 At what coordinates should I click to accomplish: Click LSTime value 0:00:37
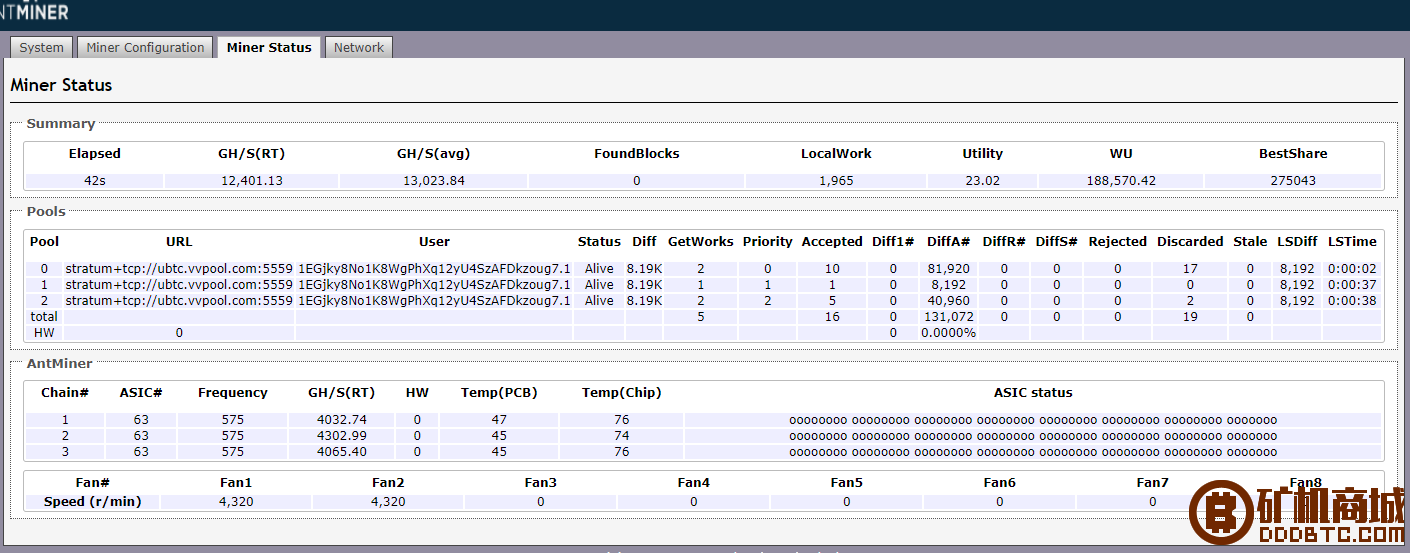pos(1352,285)
